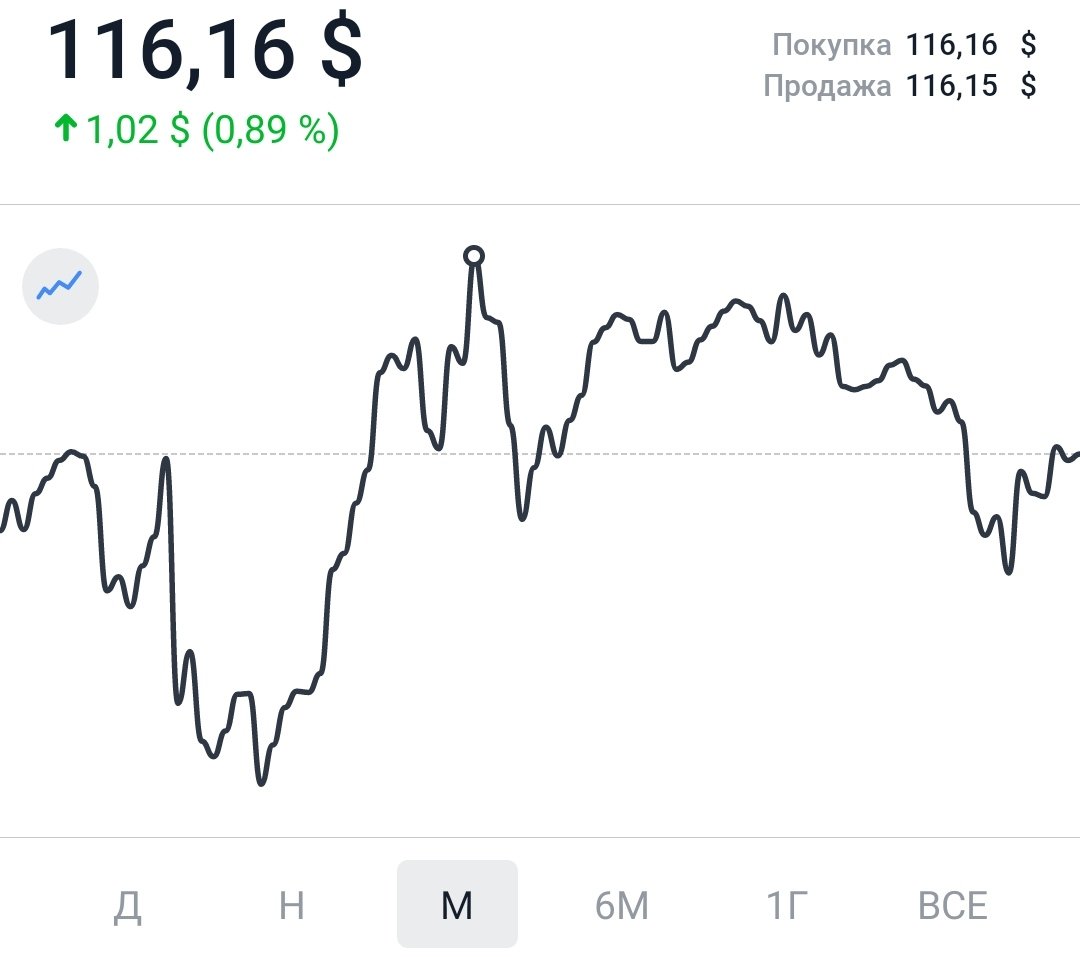Open the 1Г (one year) period tab
This screenshot has width=1080, height=957.
coord(787,905)
